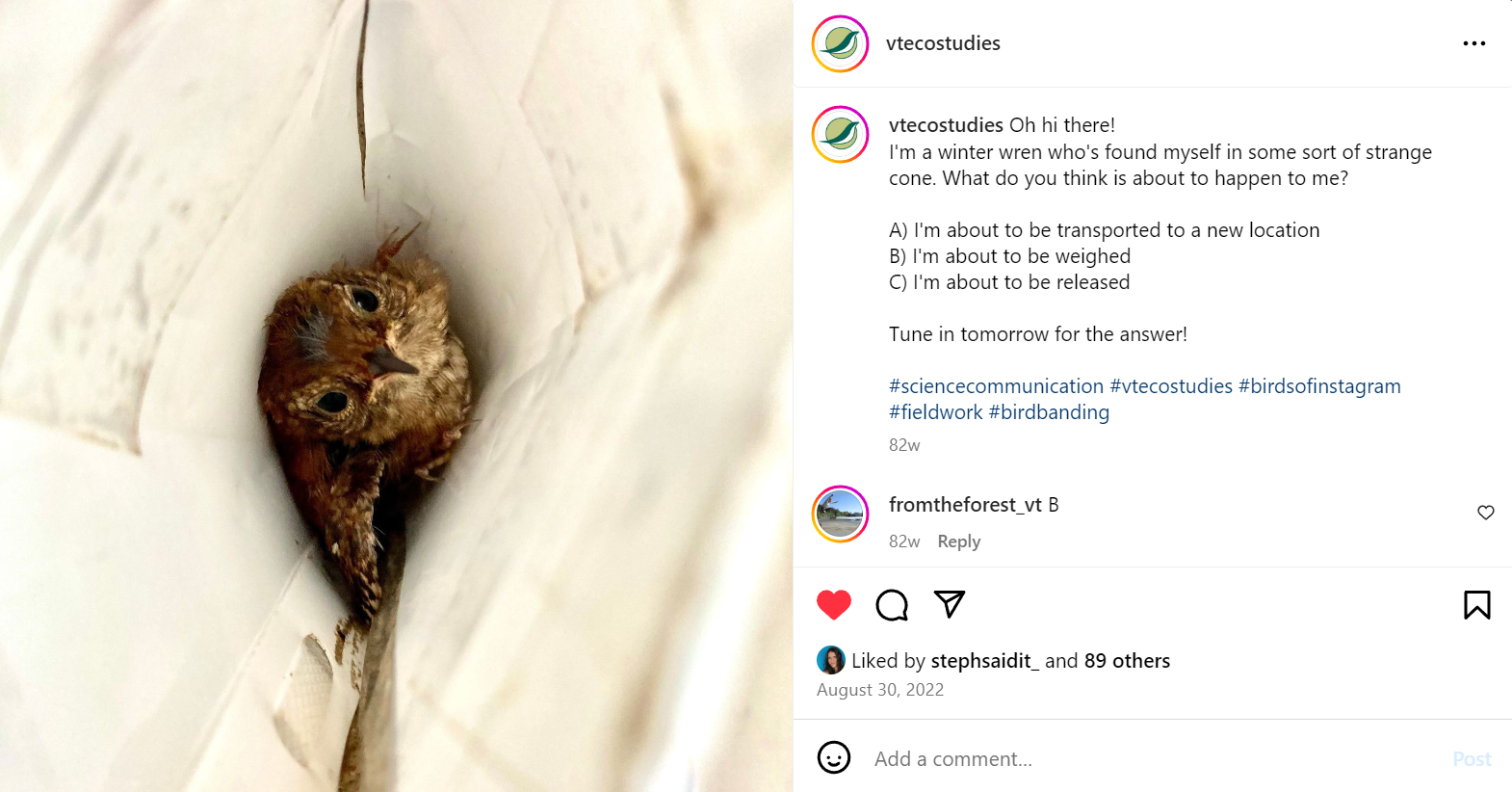Open the emoji picker smiley icon
This screenshot has height=792, width=1512.
tap(834, 758)
